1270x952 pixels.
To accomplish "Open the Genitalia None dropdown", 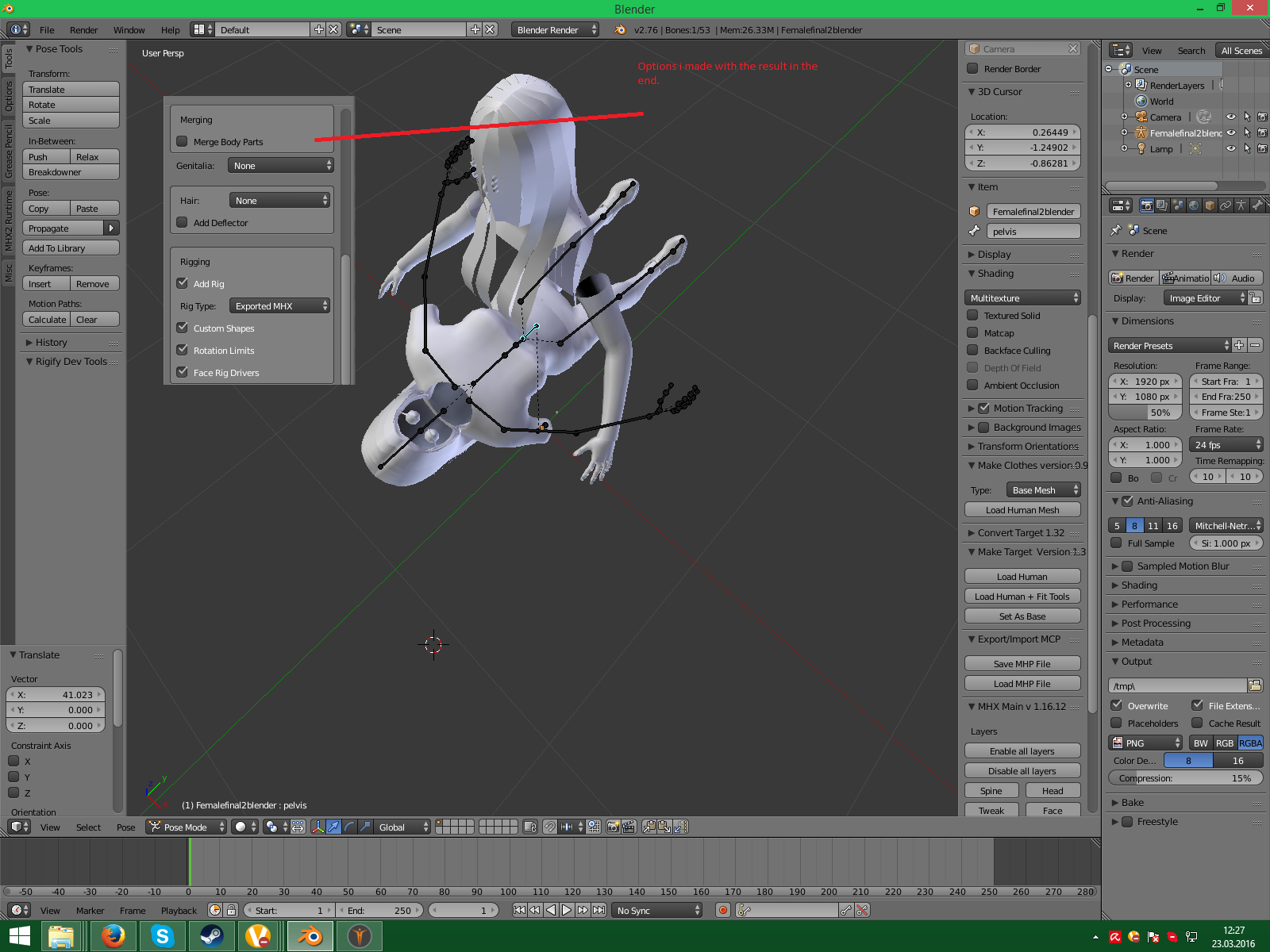I will click(x=280, y=165).
